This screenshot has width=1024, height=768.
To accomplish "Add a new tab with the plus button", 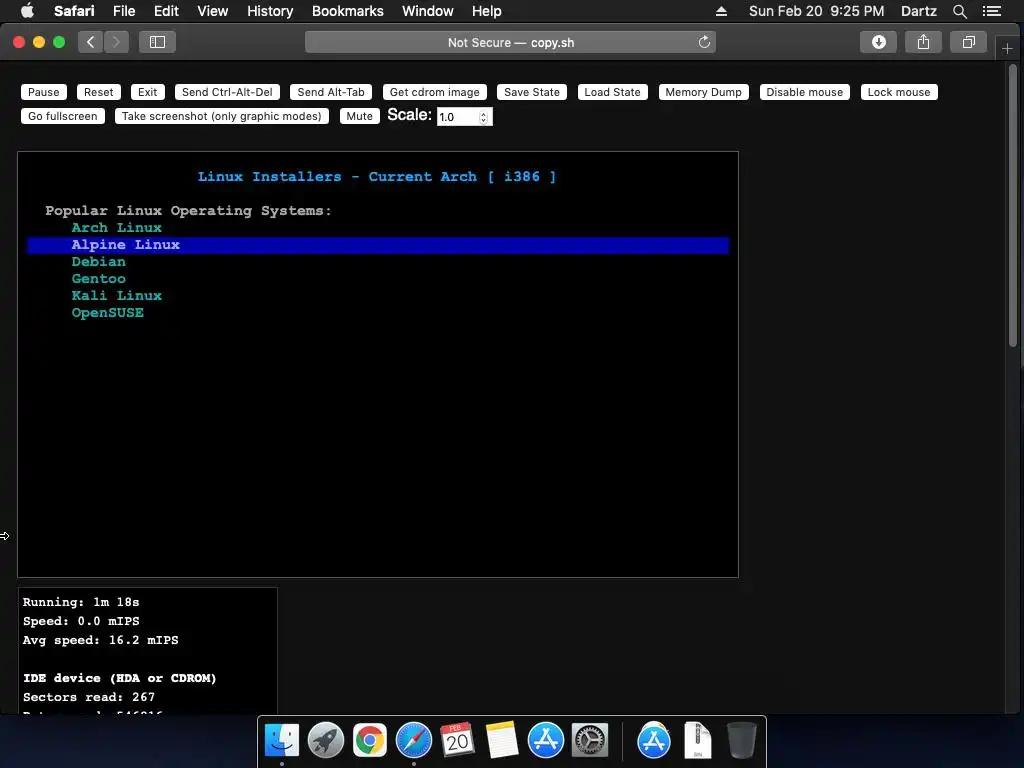I will click(1007, 48).
